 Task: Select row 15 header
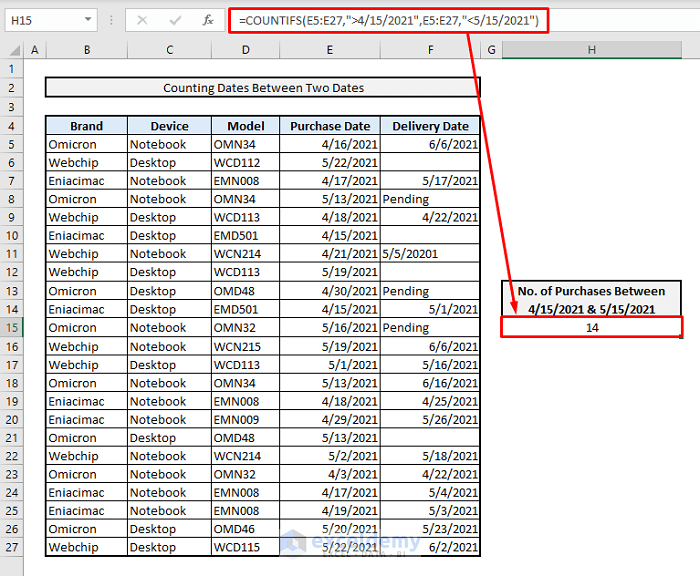tap(12, 328)
